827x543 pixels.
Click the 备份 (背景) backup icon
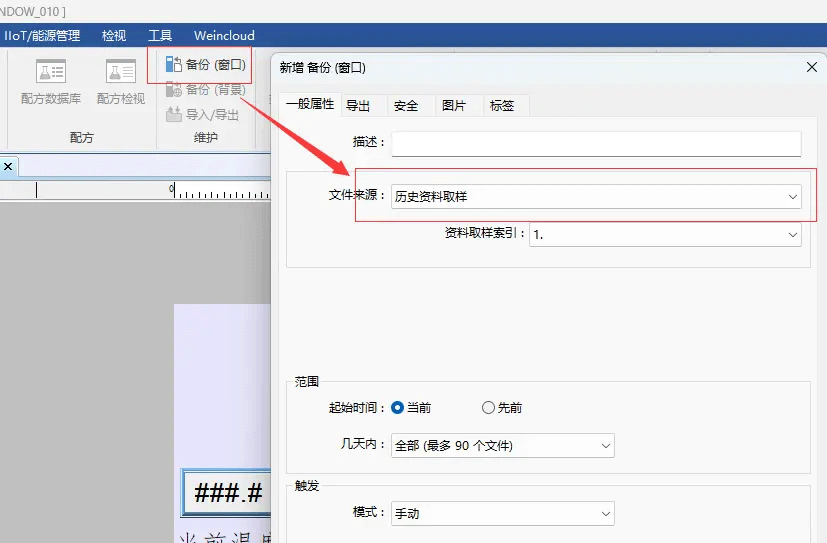(x=174, y=90)
